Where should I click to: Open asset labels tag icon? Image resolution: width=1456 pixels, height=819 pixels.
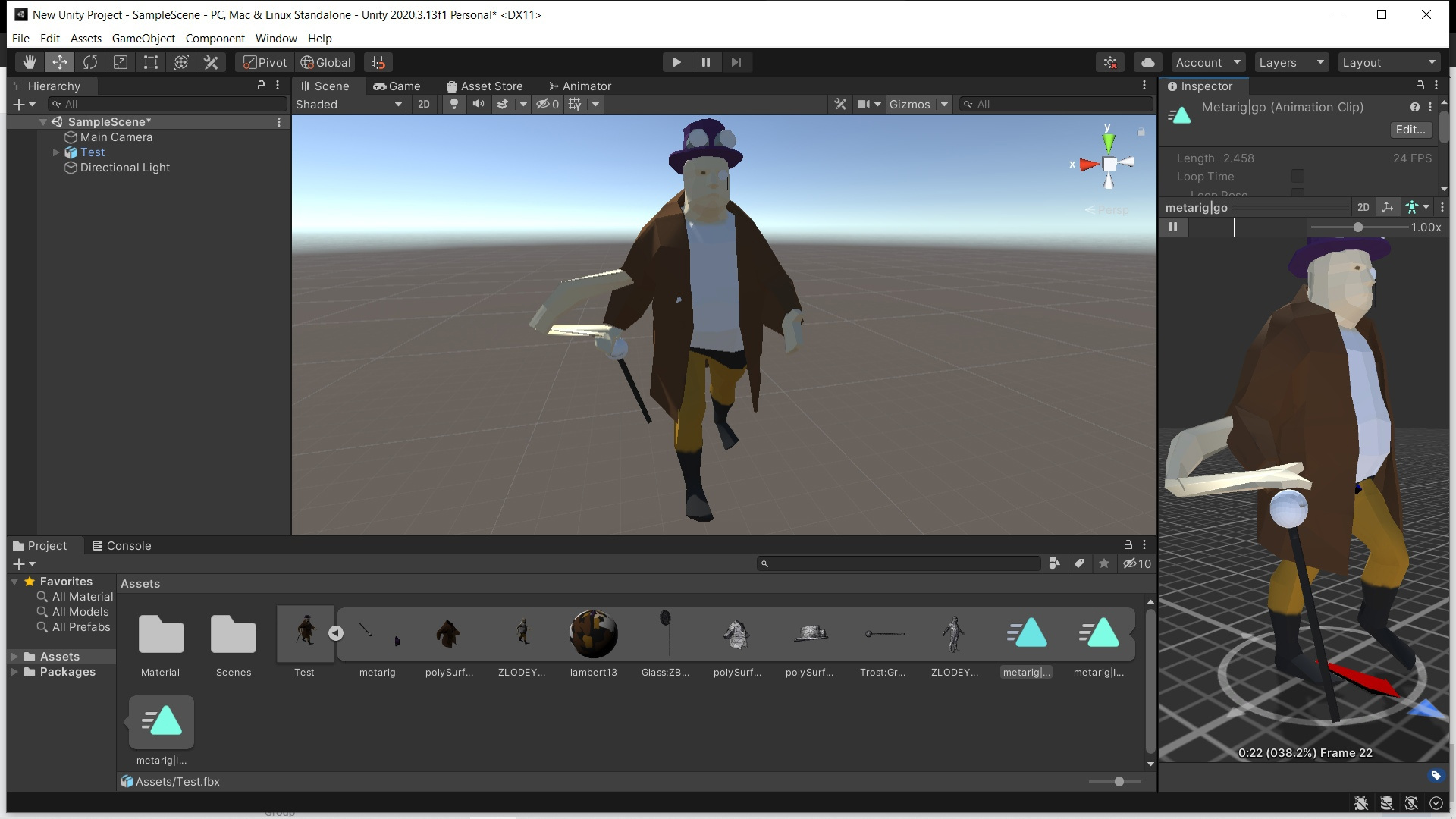1436,775
